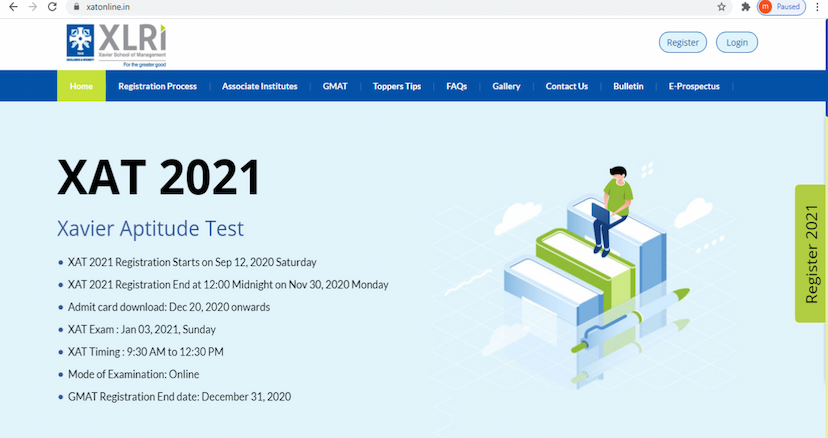
Task: Open Associate Institutes page
Action: pyautogui.click(x=259, y=86)
